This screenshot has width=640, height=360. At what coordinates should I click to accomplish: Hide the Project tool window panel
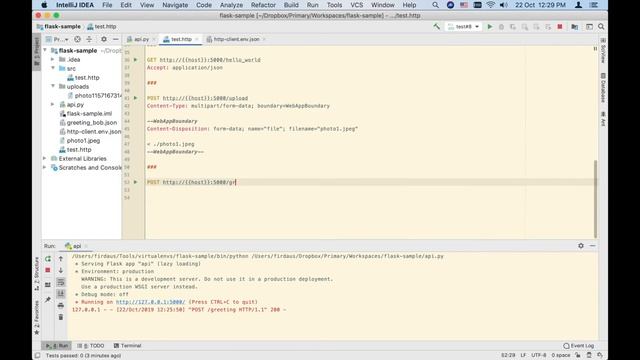[x=116, y=39]
